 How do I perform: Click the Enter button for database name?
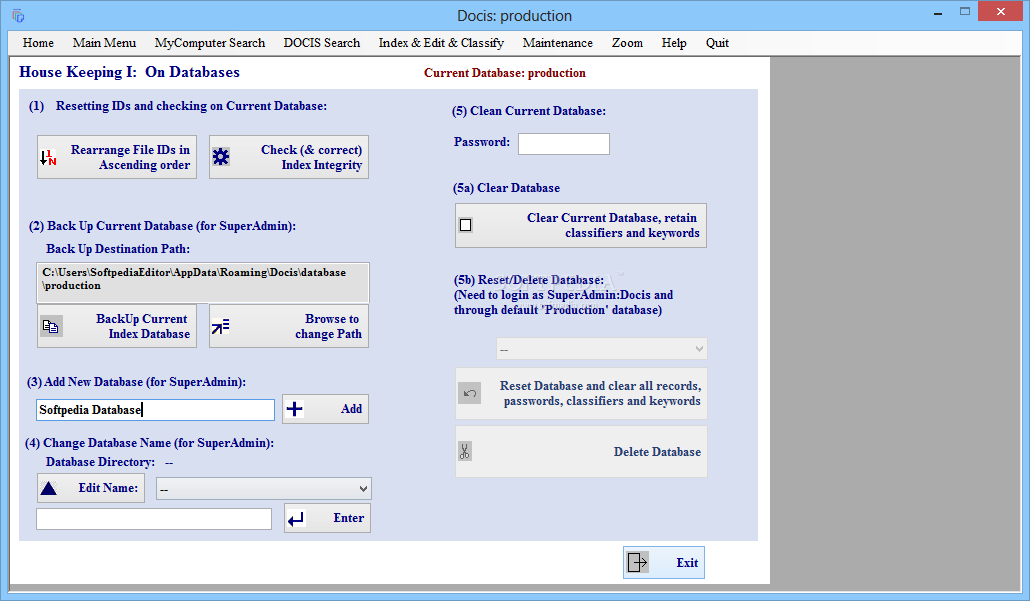pos(327,518)
